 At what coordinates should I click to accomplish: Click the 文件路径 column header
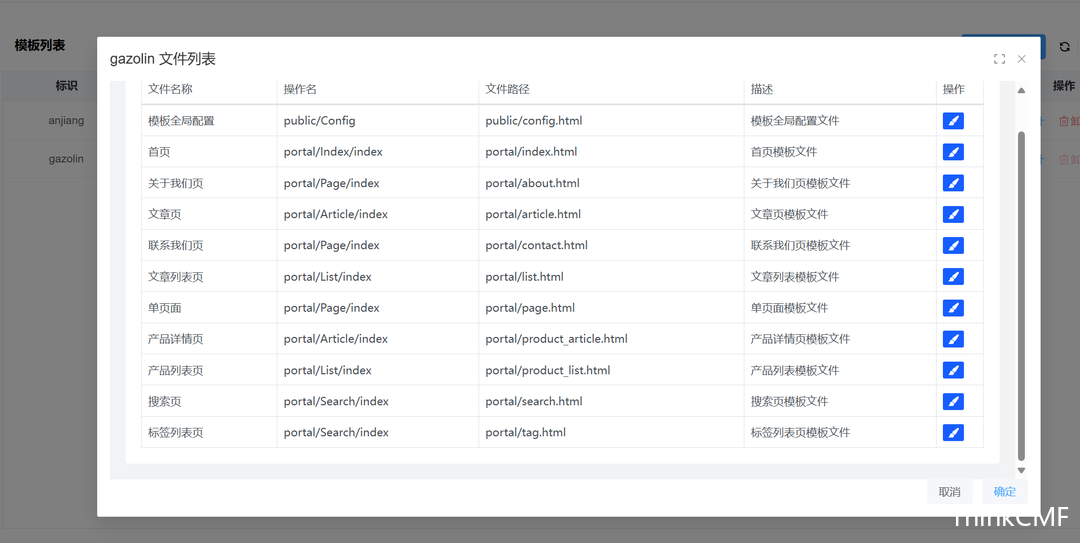pos(507,89)
